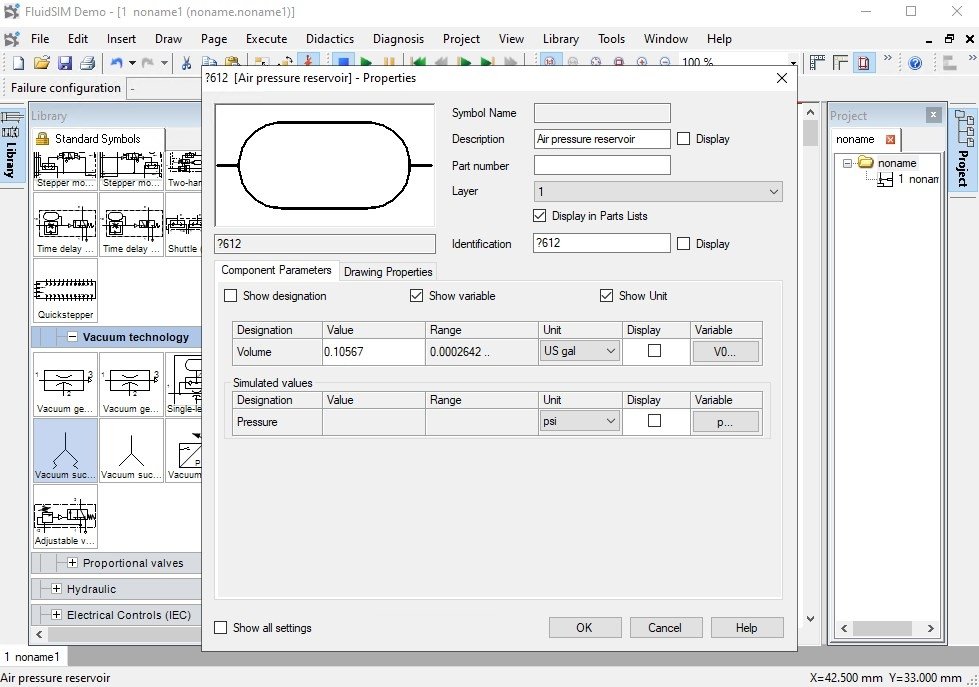979x687 pixels.
Task: Tick the Display checkbox in Volume row
Action: coord(654,350)
